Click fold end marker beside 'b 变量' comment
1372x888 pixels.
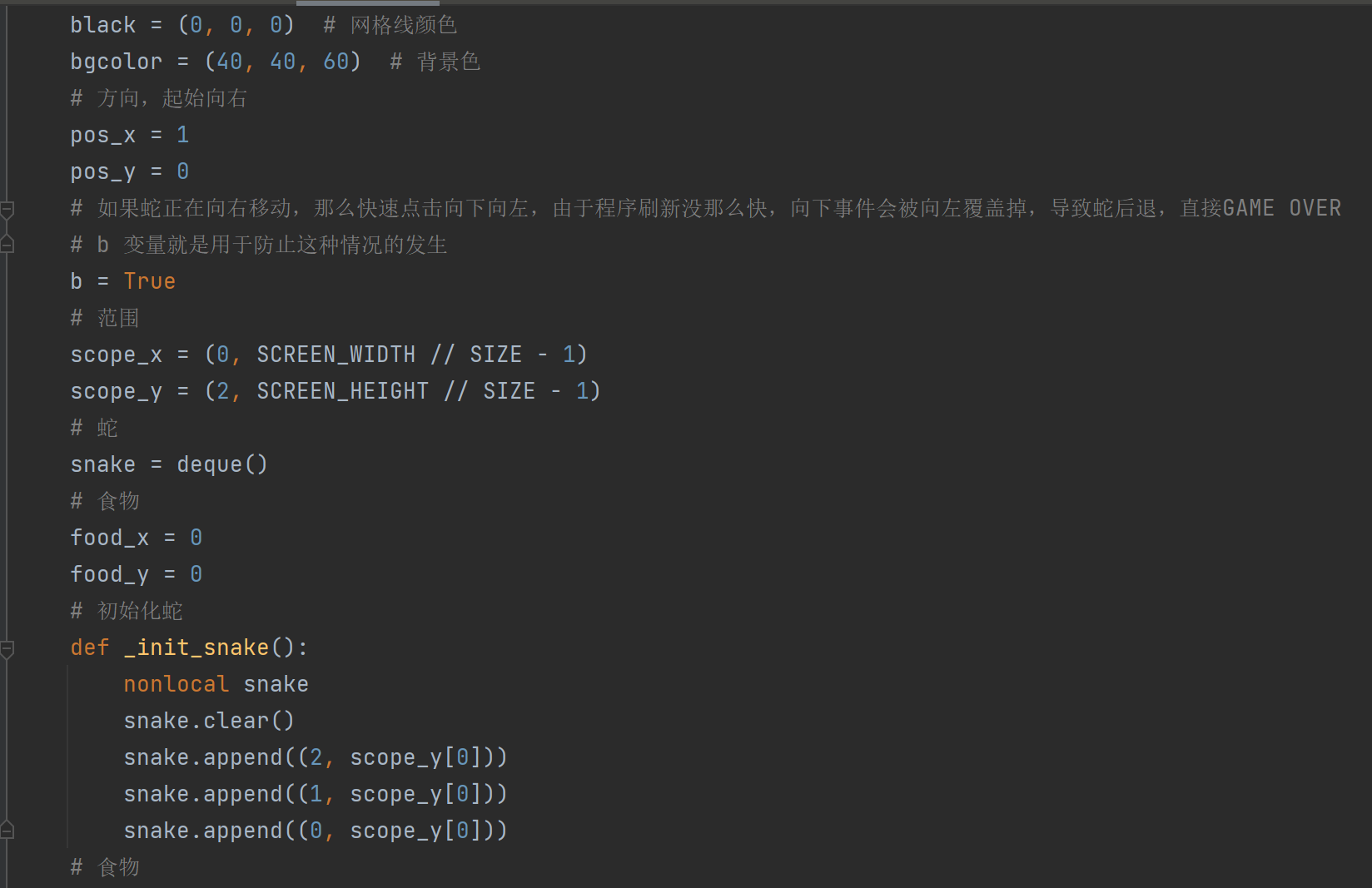click(7, 245)
